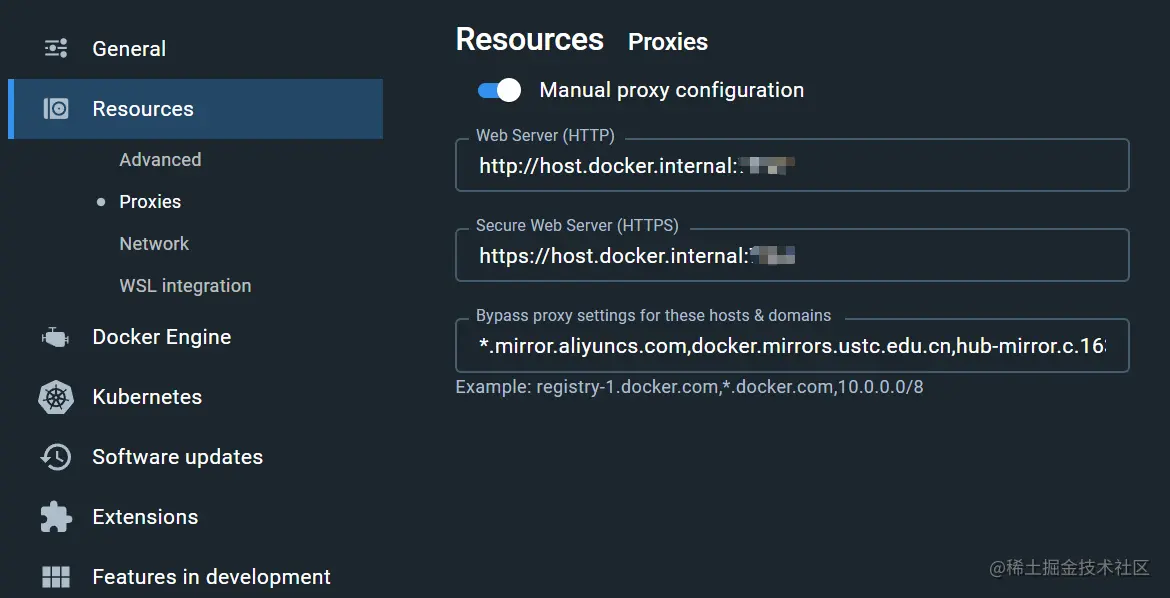The width and height of the screenshot is (1170, 598).
Task: Disable Manual proxy configuration toggle
Action: [x=500, y=90]
